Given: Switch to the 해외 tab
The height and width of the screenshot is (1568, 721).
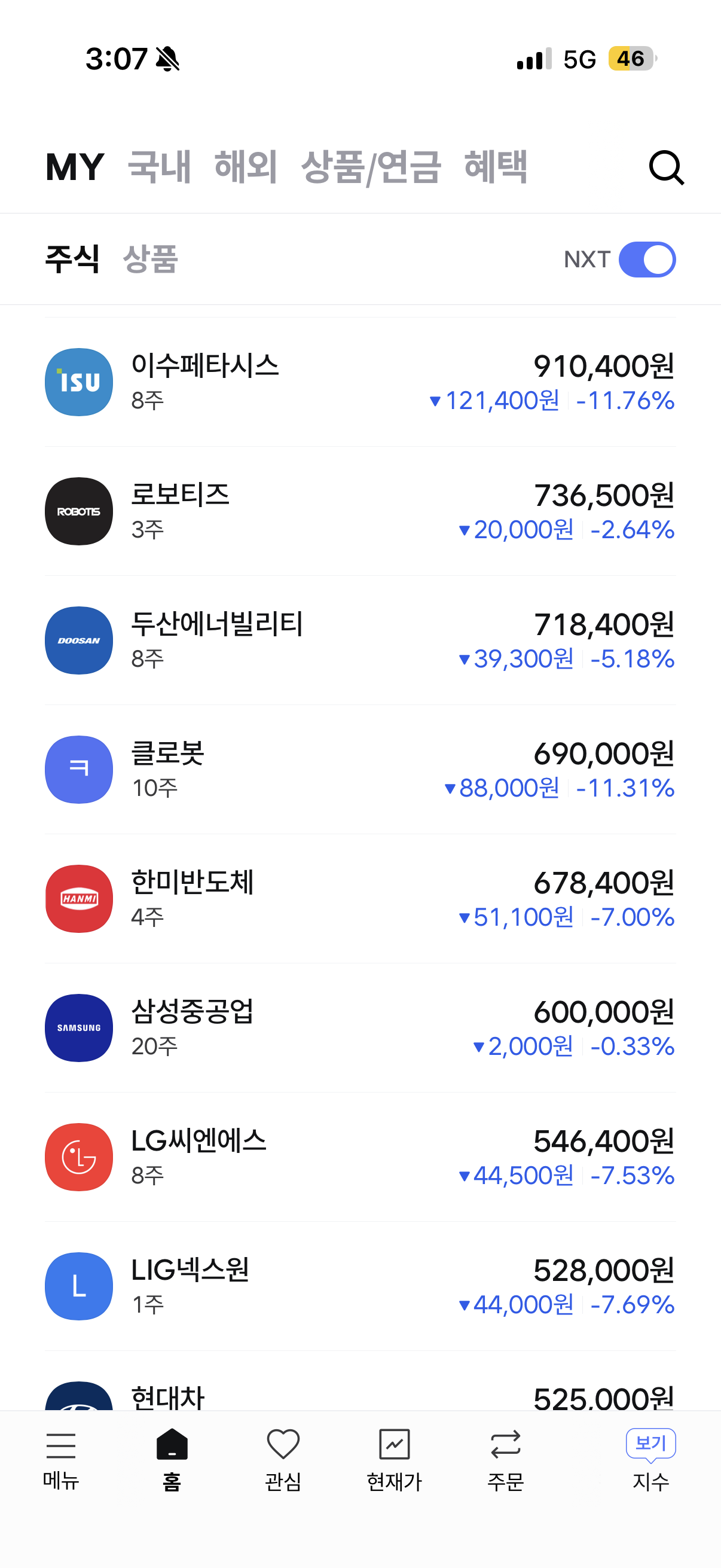Looking at the screenshot, I should coord(246,167).
